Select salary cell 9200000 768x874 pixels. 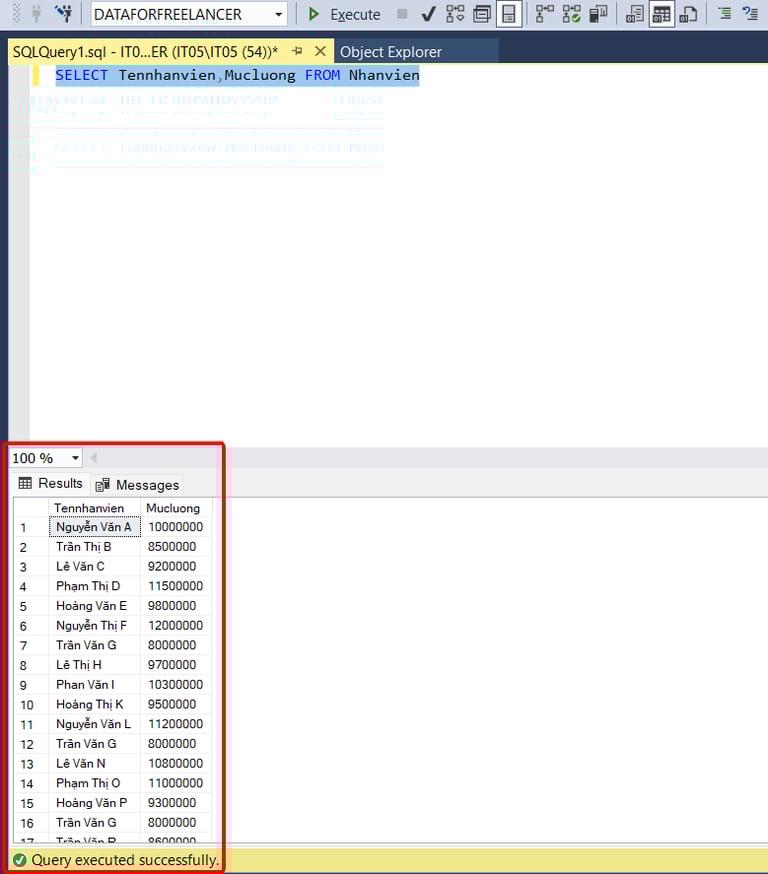point(176,566)
